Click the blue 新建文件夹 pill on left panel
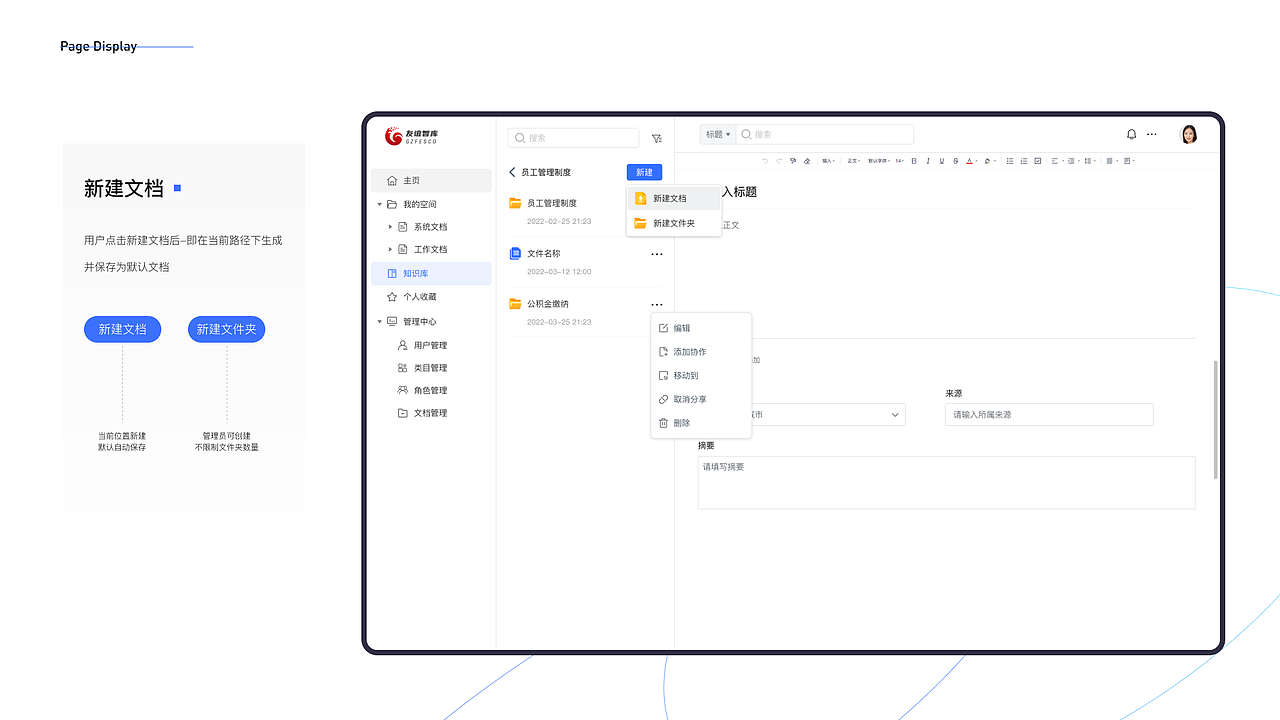1280x720 pixels. click(227, 329)
